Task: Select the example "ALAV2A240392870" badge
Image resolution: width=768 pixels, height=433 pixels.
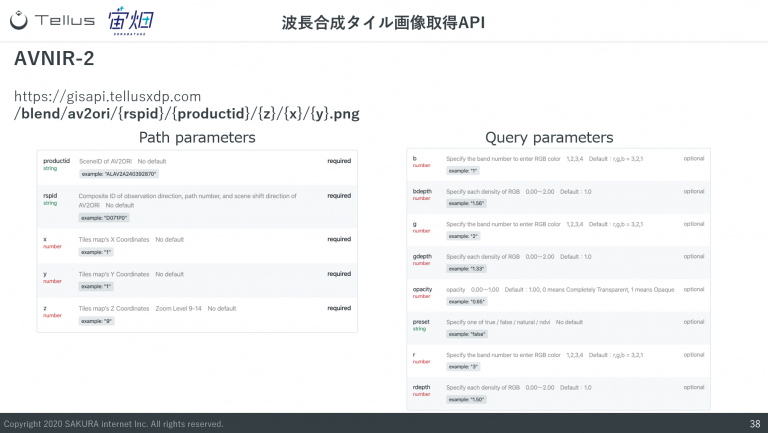Action: coord(119,174)
